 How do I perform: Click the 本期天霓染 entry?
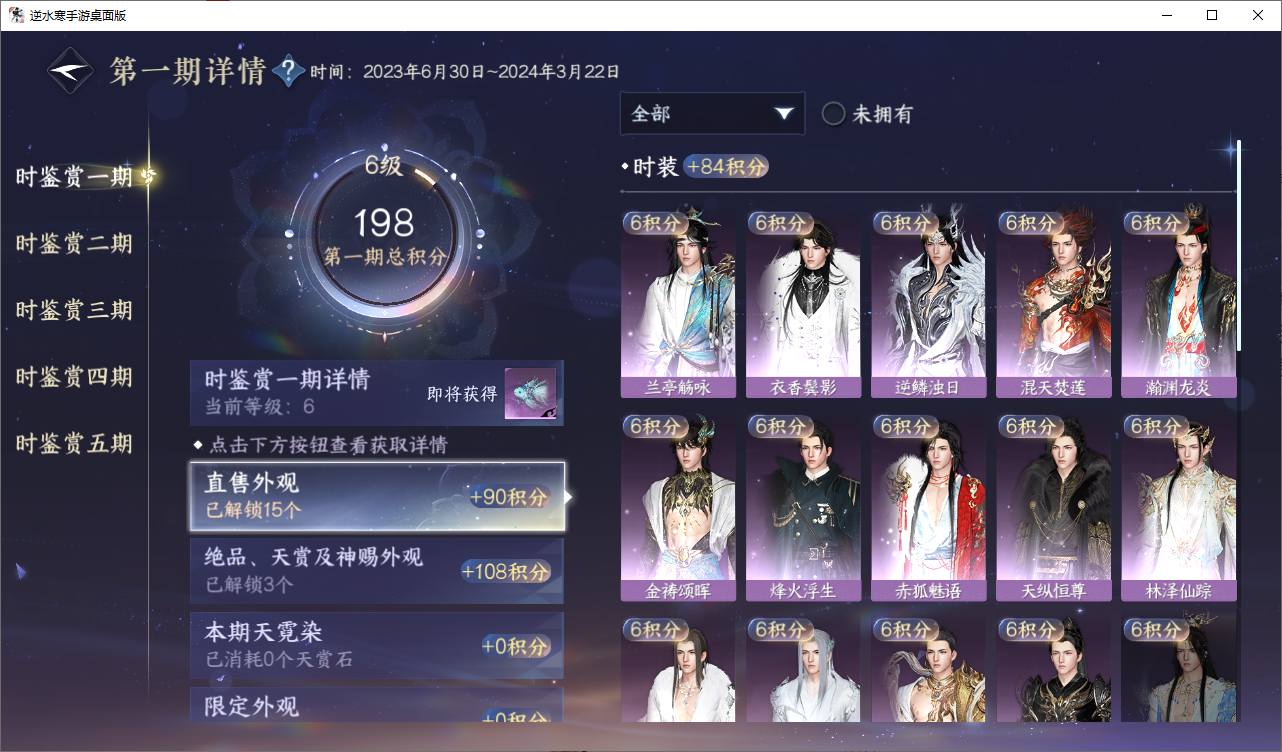(377, 646)
